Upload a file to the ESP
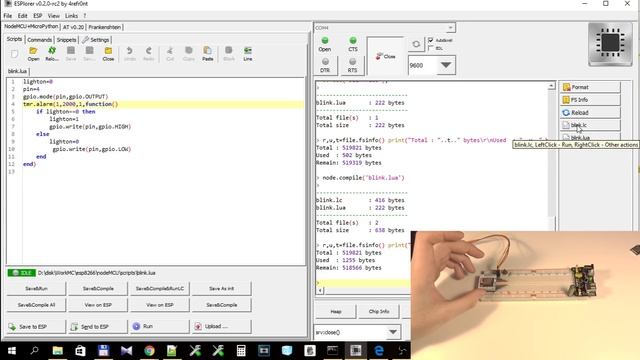640x360 pixels. [222, 327]
